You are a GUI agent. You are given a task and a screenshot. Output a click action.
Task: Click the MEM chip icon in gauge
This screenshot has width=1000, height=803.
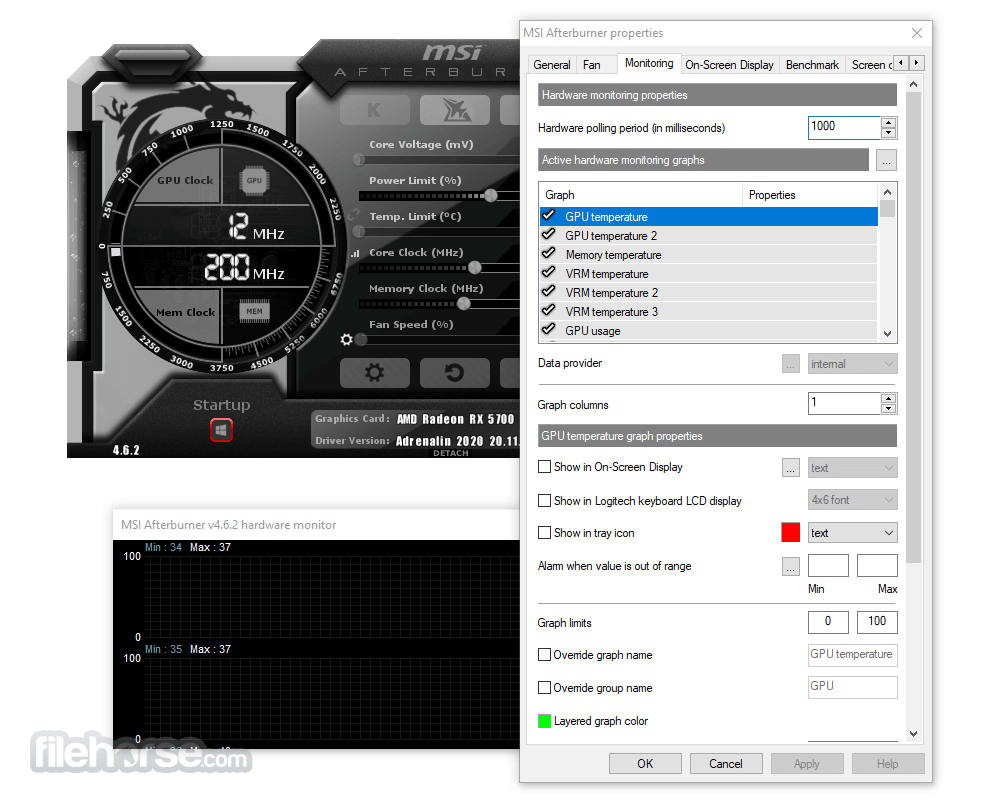(254, 311)
